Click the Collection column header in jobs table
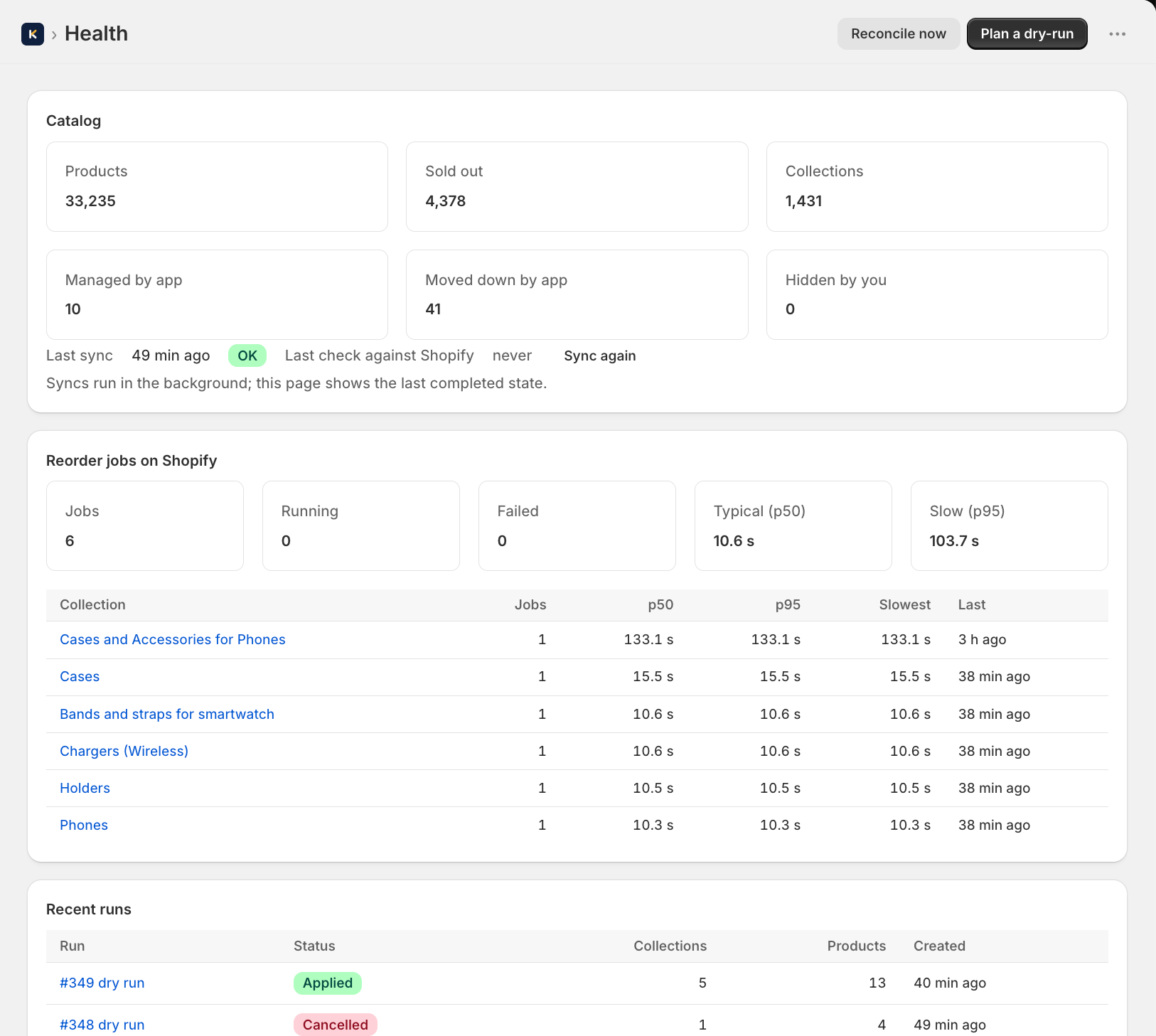The width and height of the screenshot is (1156, 1036). 93,605
